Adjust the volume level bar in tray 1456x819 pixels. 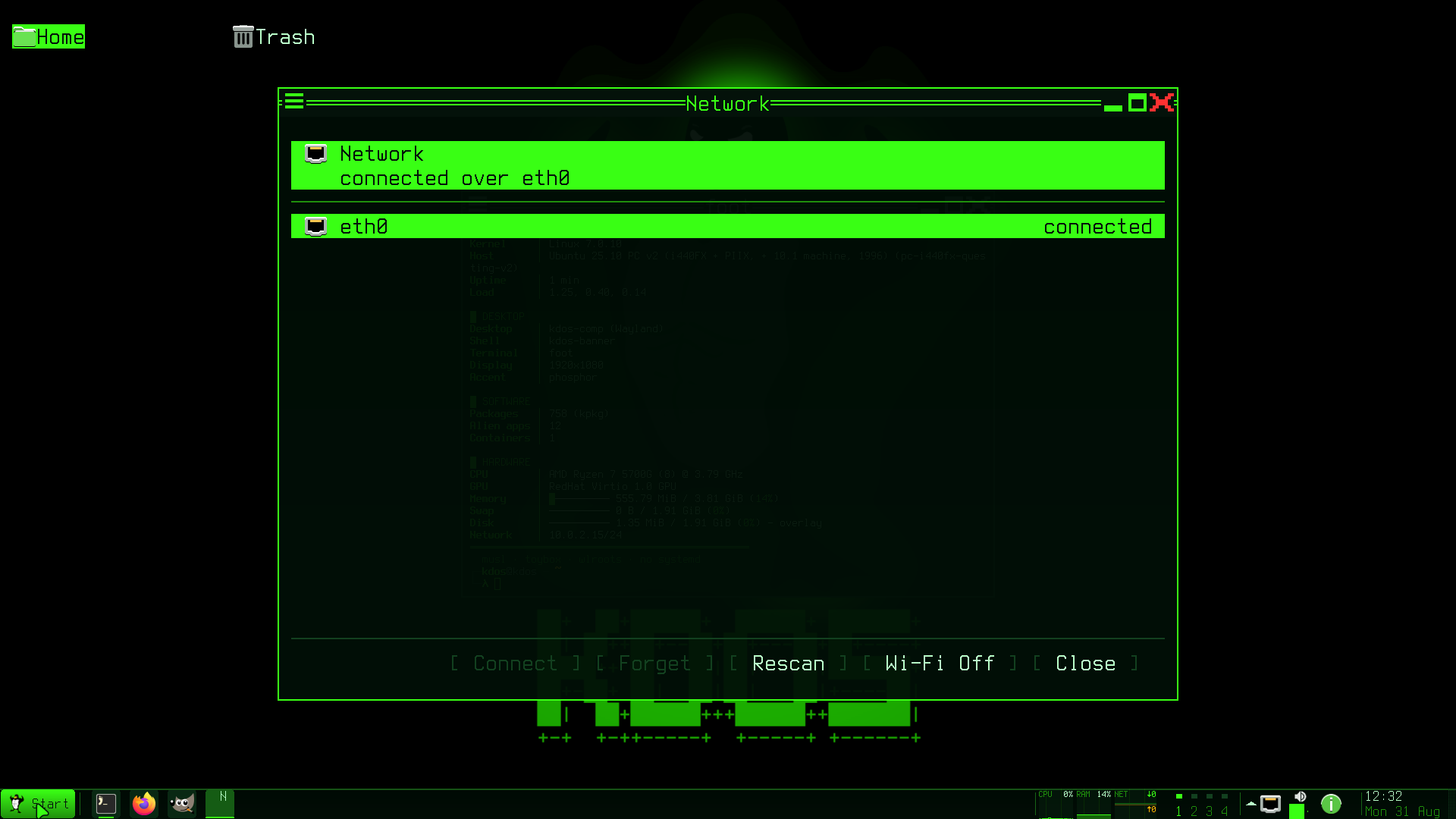1297,811
